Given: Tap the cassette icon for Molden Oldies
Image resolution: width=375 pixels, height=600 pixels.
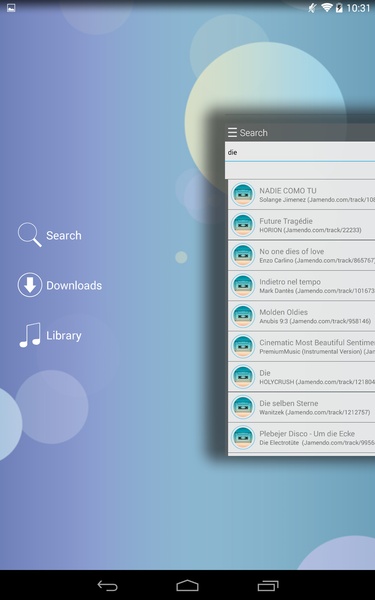Looking at the screenshot, I should click(x=243, y=316).
